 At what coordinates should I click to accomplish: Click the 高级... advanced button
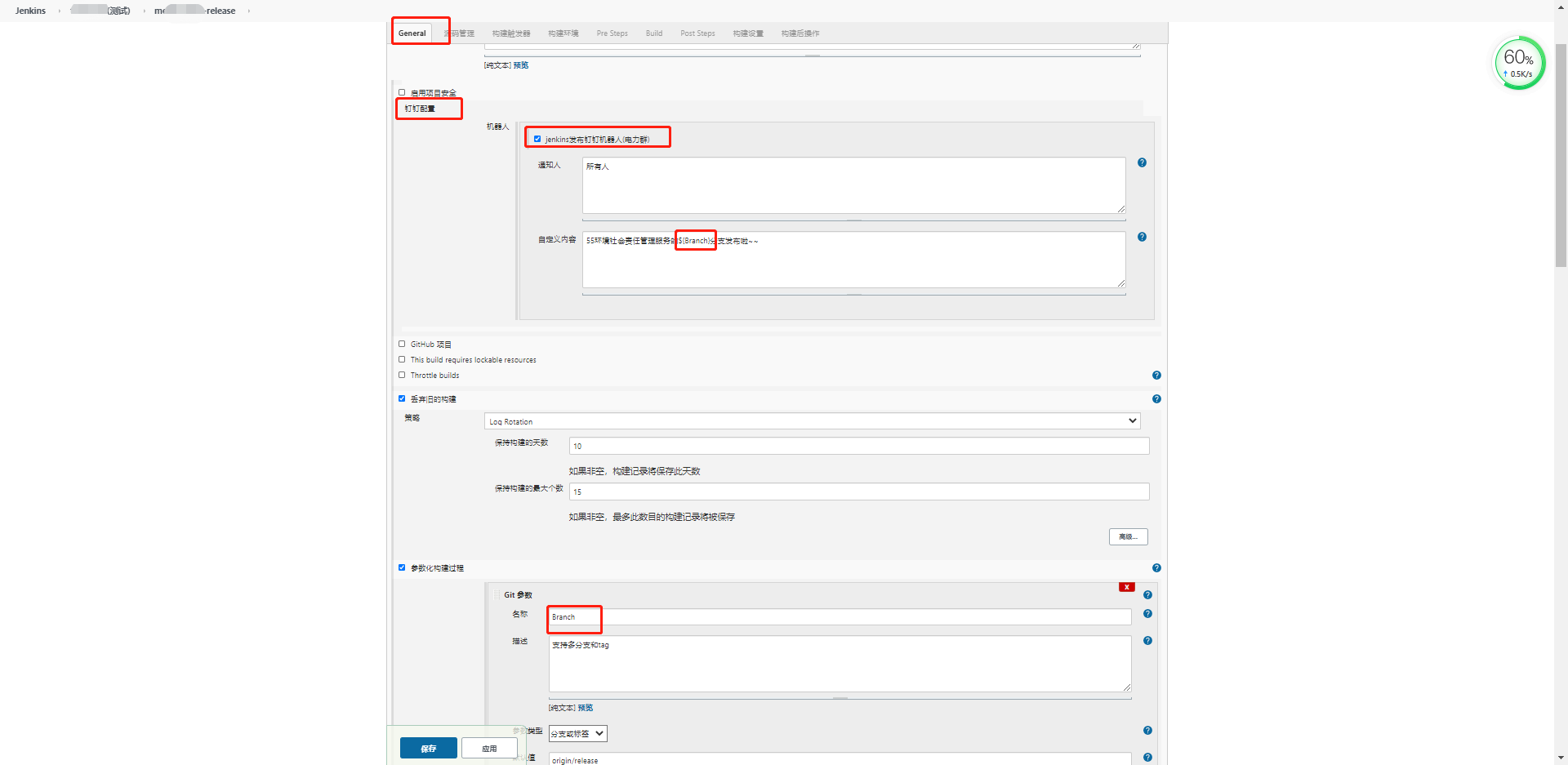[1129, 536]
